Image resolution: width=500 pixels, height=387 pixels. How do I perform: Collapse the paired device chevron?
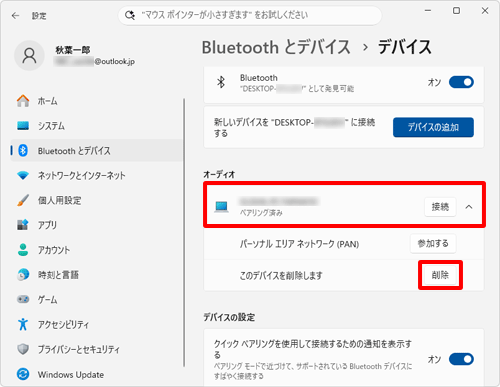pos(469,207)
